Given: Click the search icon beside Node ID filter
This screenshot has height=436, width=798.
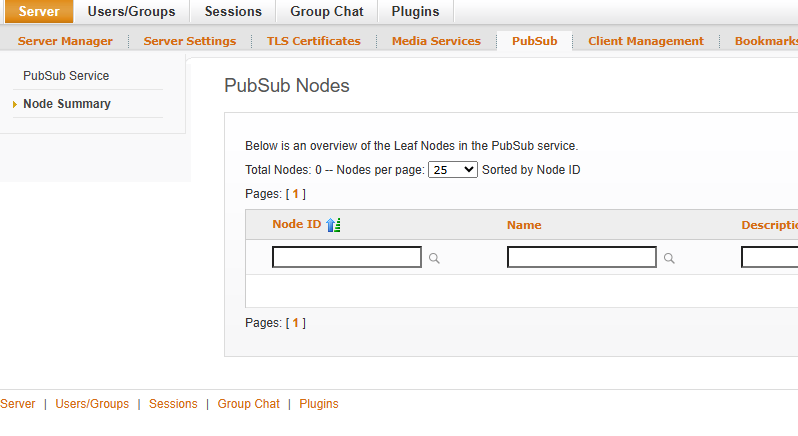Looking at the screenshot, I should point(435,258).
